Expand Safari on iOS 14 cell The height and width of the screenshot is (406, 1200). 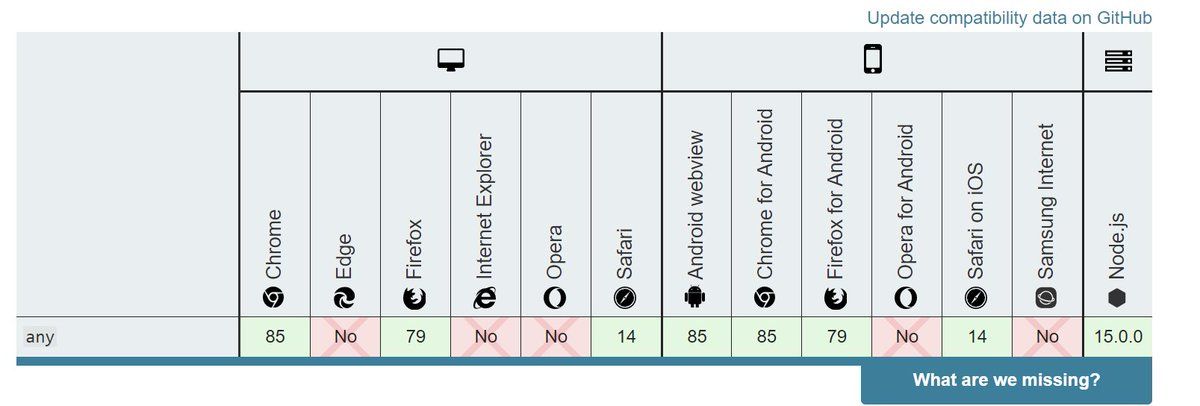coord(977,337)
